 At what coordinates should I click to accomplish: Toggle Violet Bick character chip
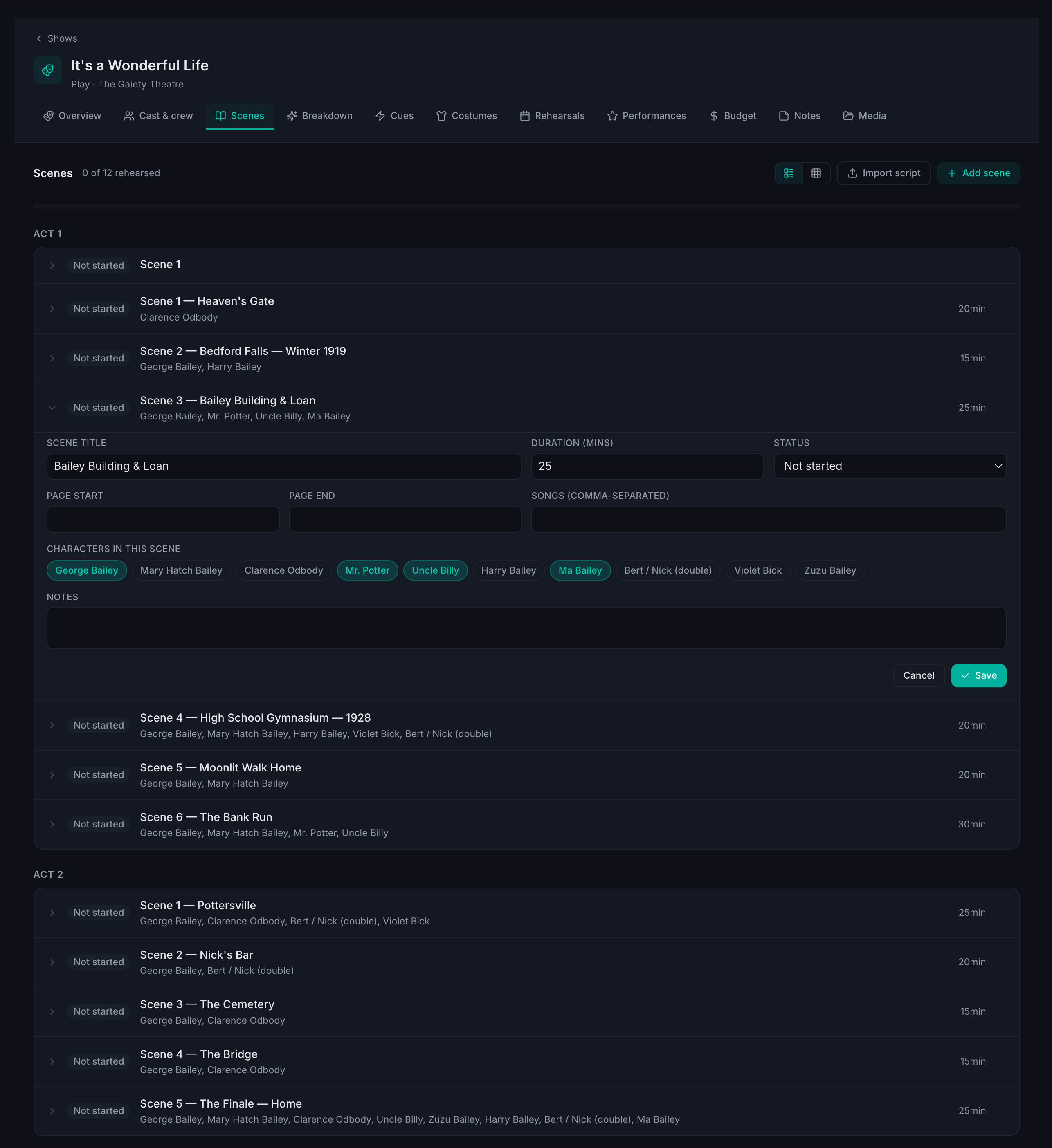[758, 570]
